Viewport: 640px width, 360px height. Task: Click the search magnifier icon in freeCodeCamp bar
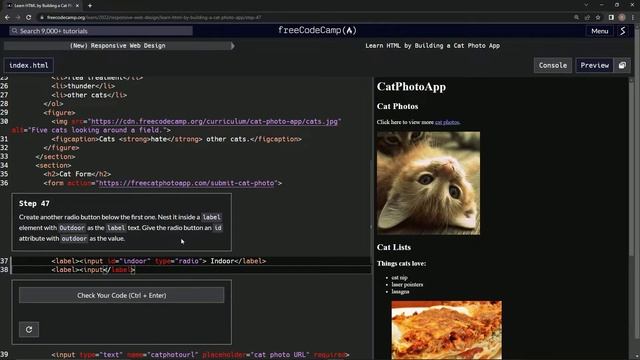click(15, 31)
